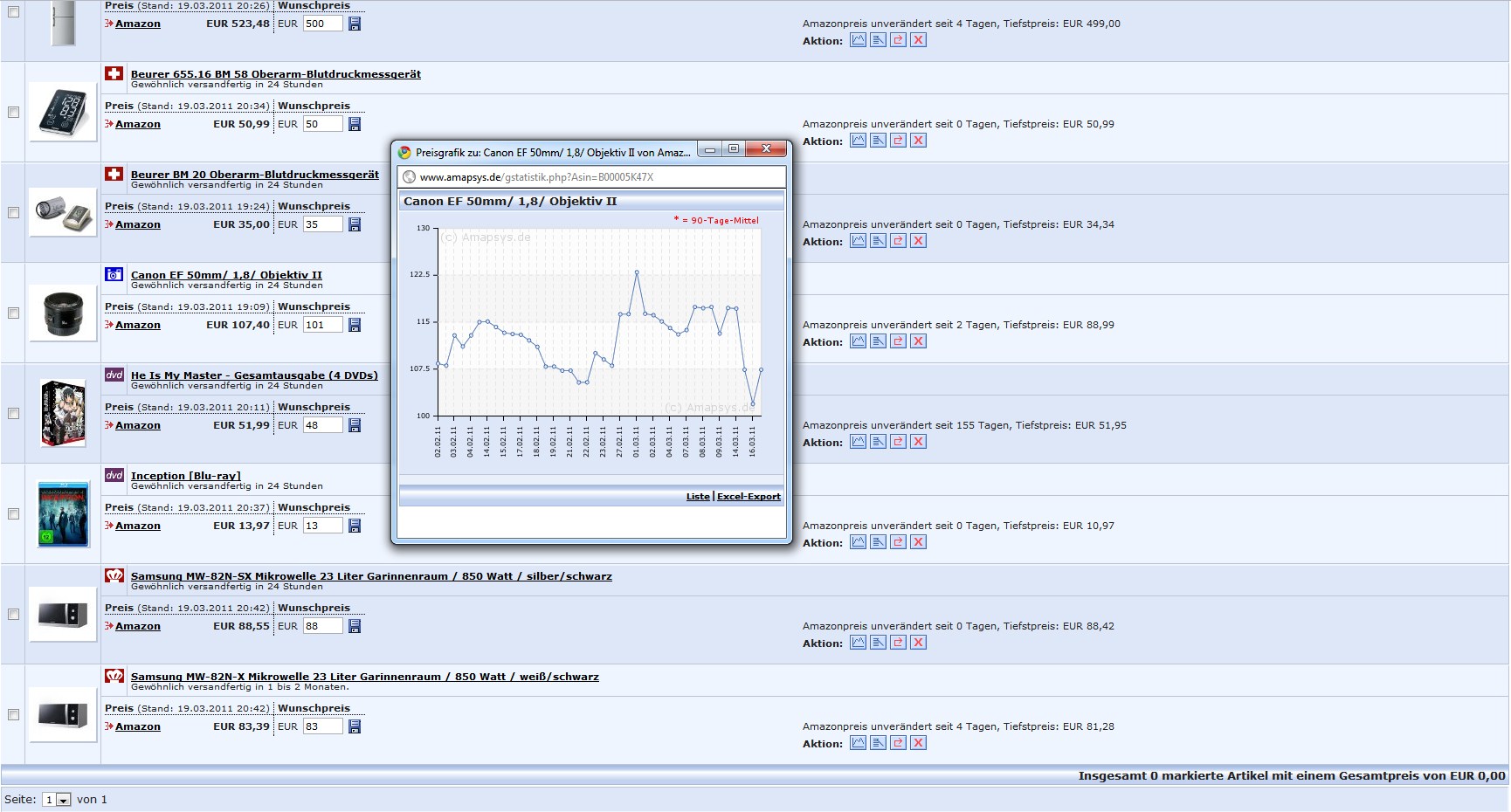Click health category icon beside Beurer BM 20
The width and height of the screenshot is (1511, 812).
click(x=114, y=174)
